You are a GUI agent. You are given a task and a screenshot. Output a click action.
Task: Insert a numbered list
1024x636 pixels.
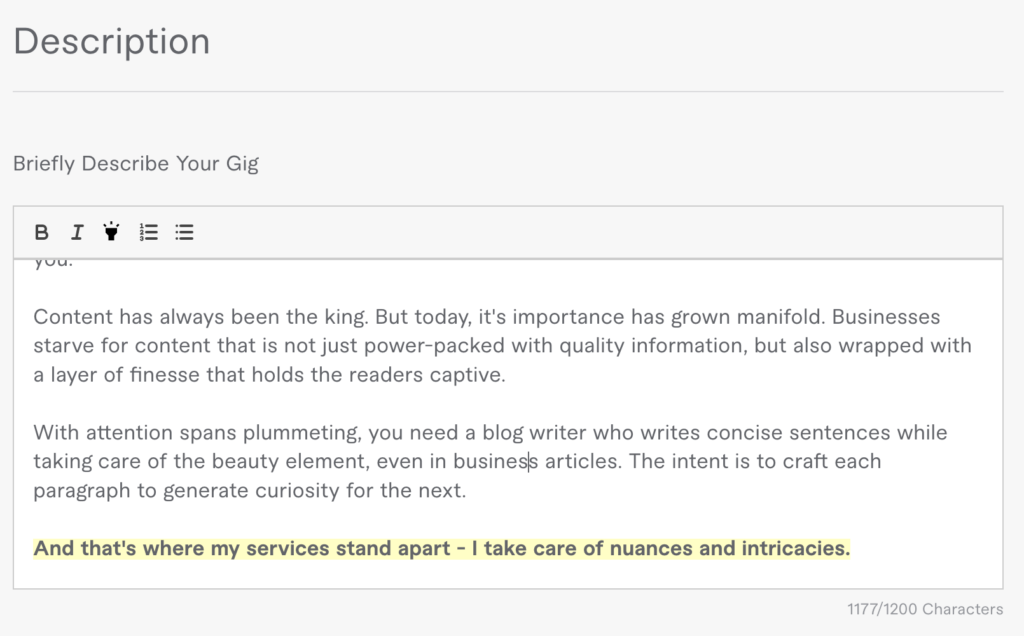[x=148, y=233]
